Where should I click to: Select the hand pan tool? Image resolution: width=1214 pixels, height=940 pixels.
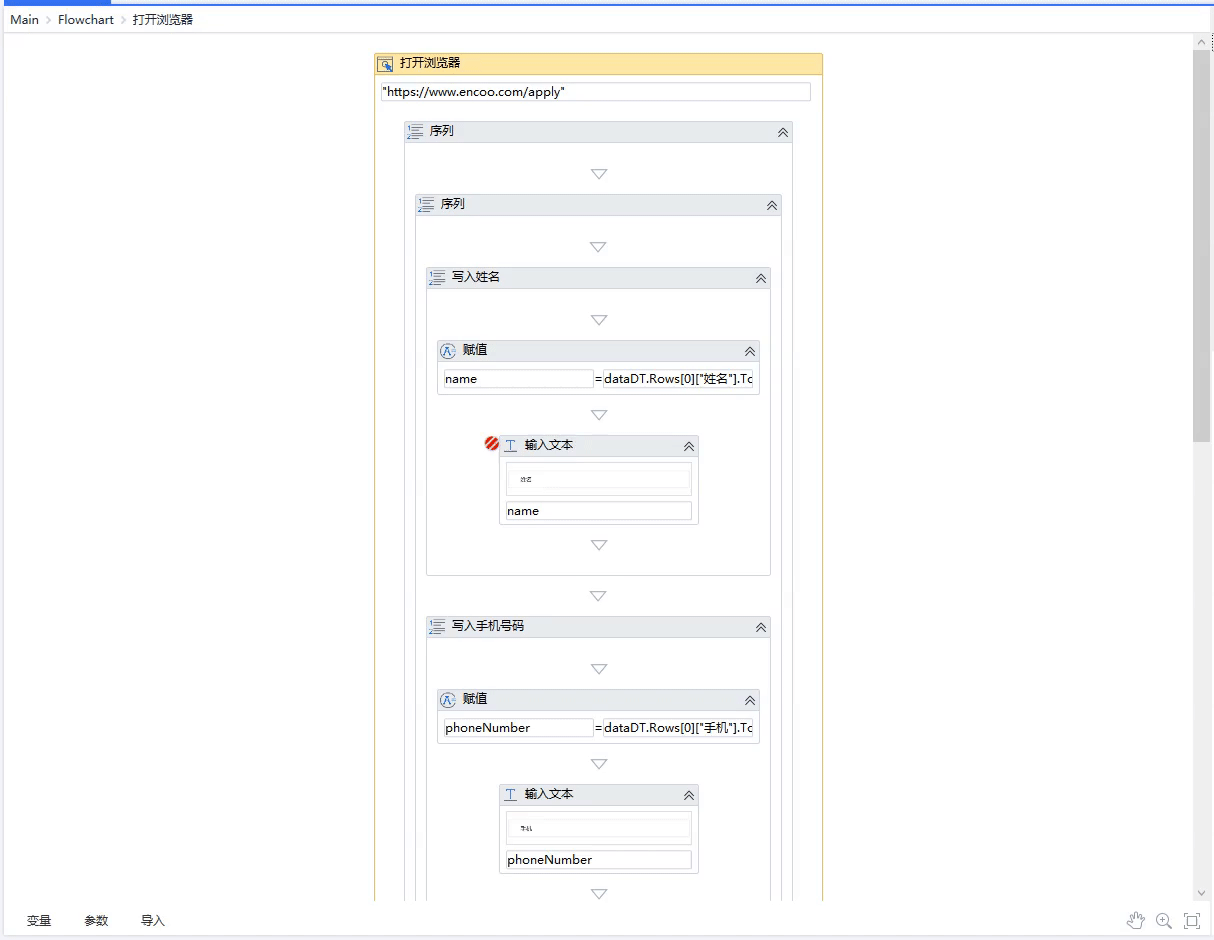(x=1136, y=920)
